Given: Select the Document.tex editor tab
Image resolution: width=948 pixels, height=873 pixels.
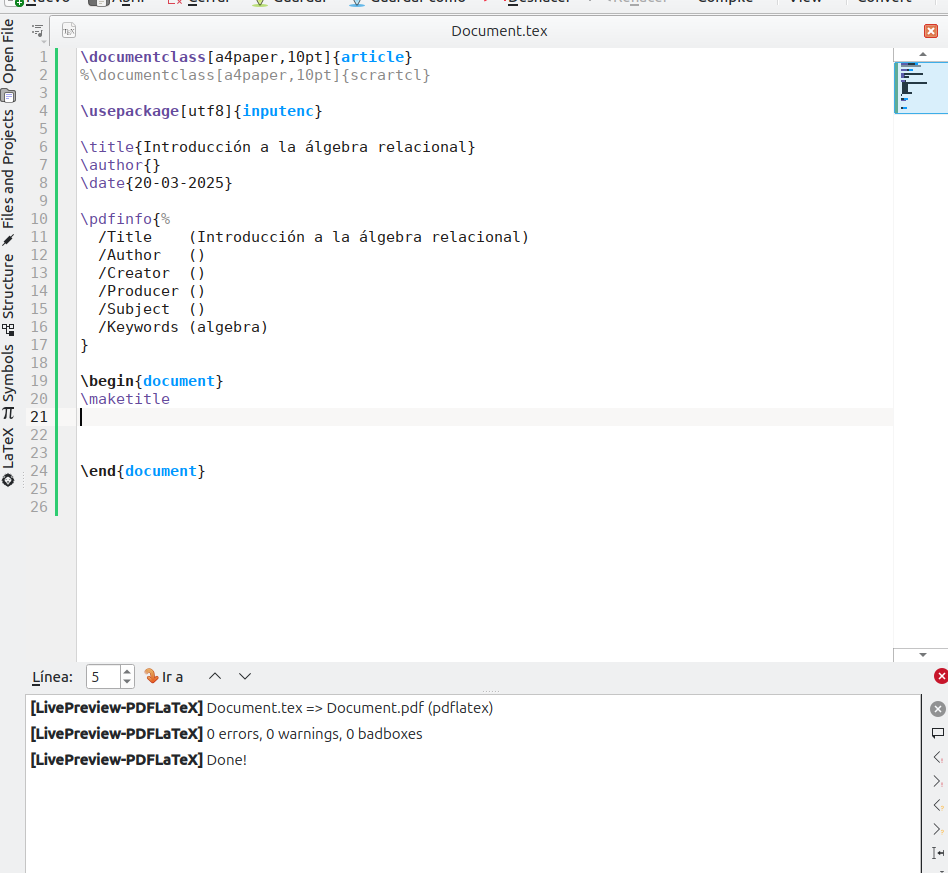Looking at the screenshot, I should pos(499,31).
